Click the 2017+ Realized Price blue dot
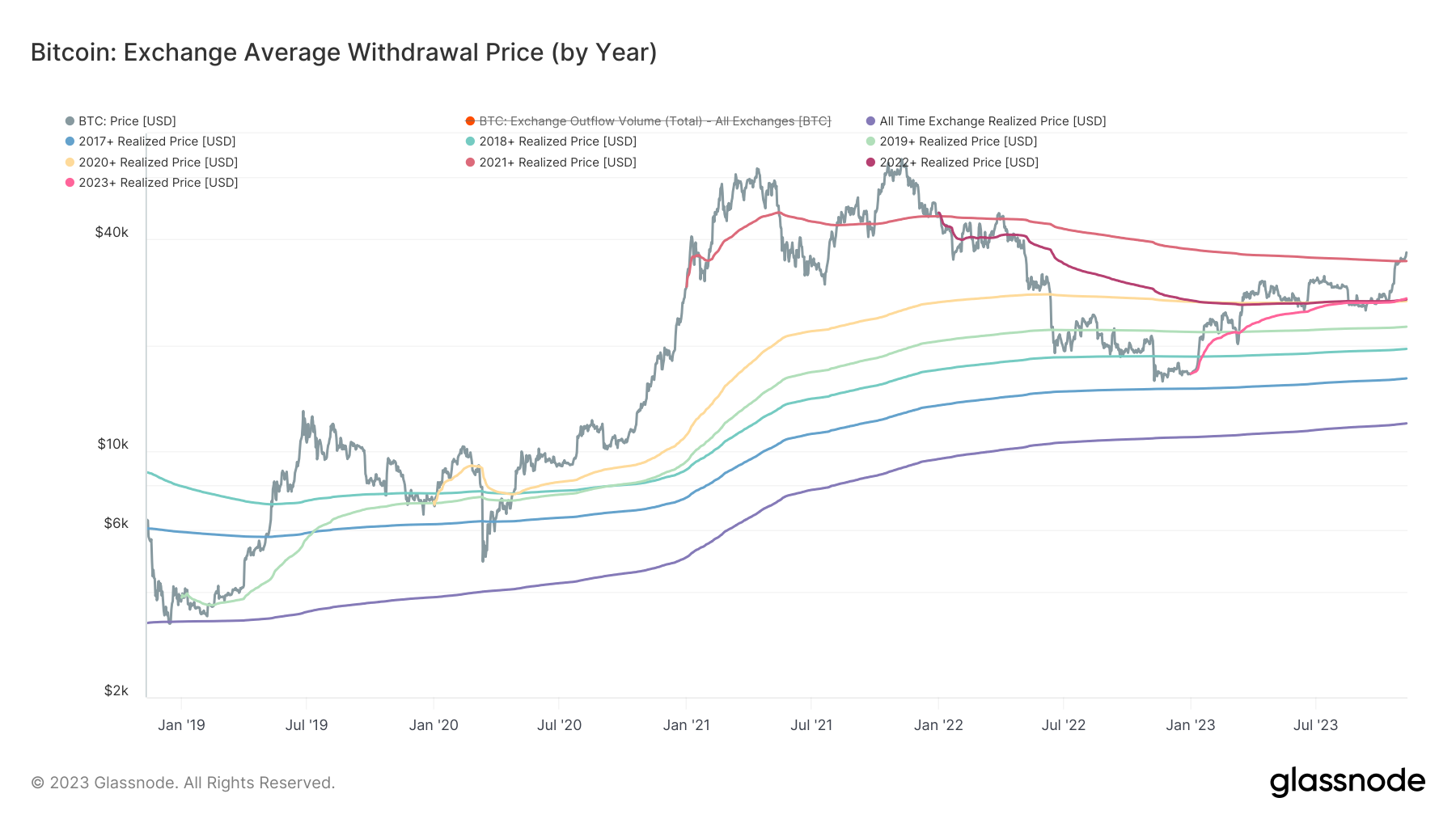 [x=70, y=141]
